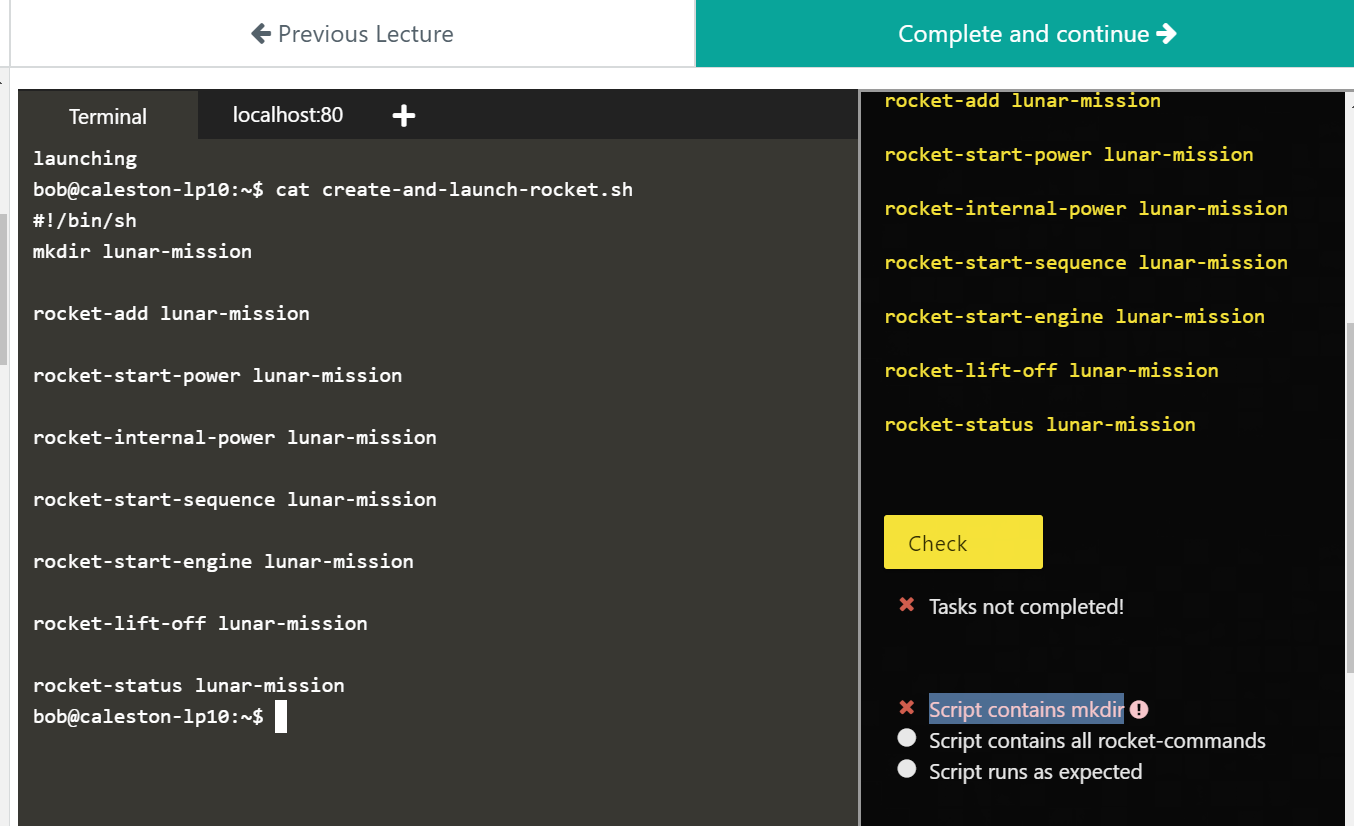
Task: Click the mkdir lunar-mission line in terminal
Action: 142,252
